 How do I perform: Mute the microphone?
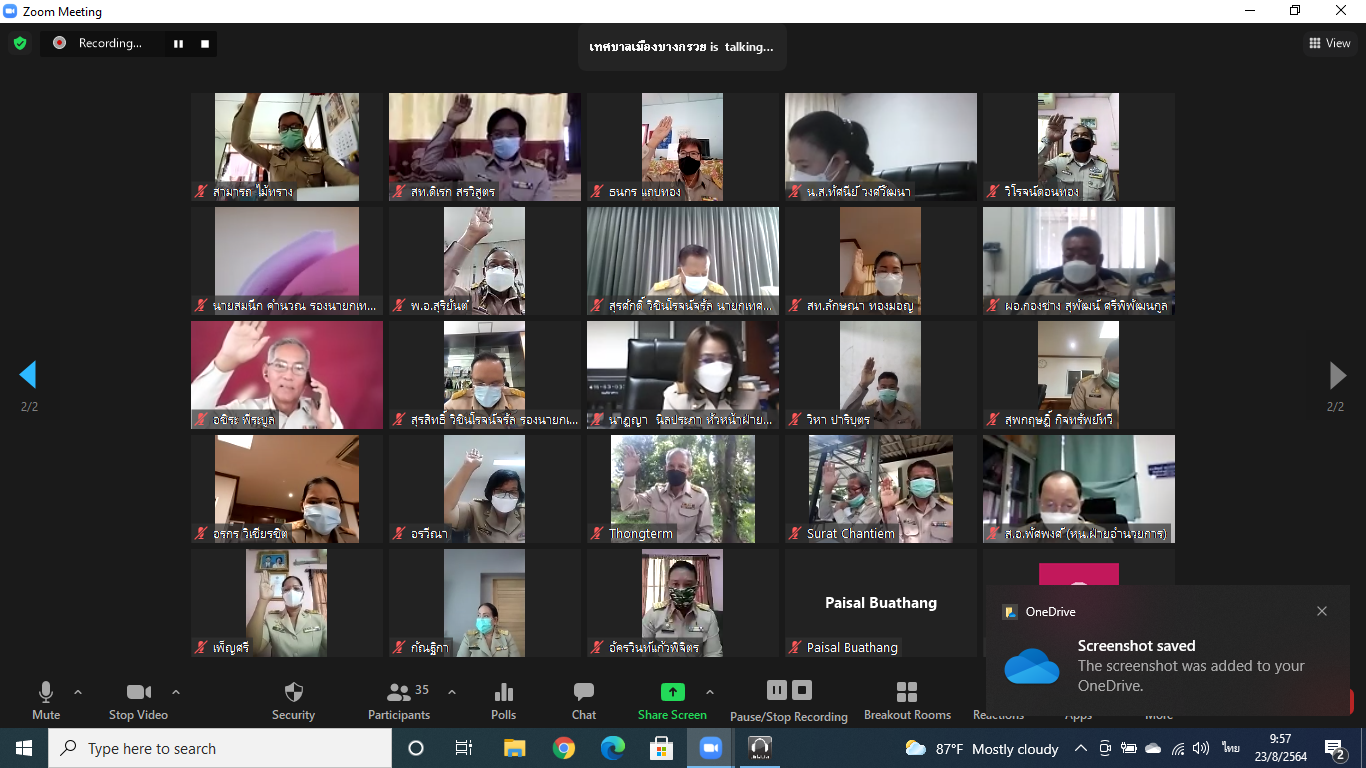click(46, 700)
